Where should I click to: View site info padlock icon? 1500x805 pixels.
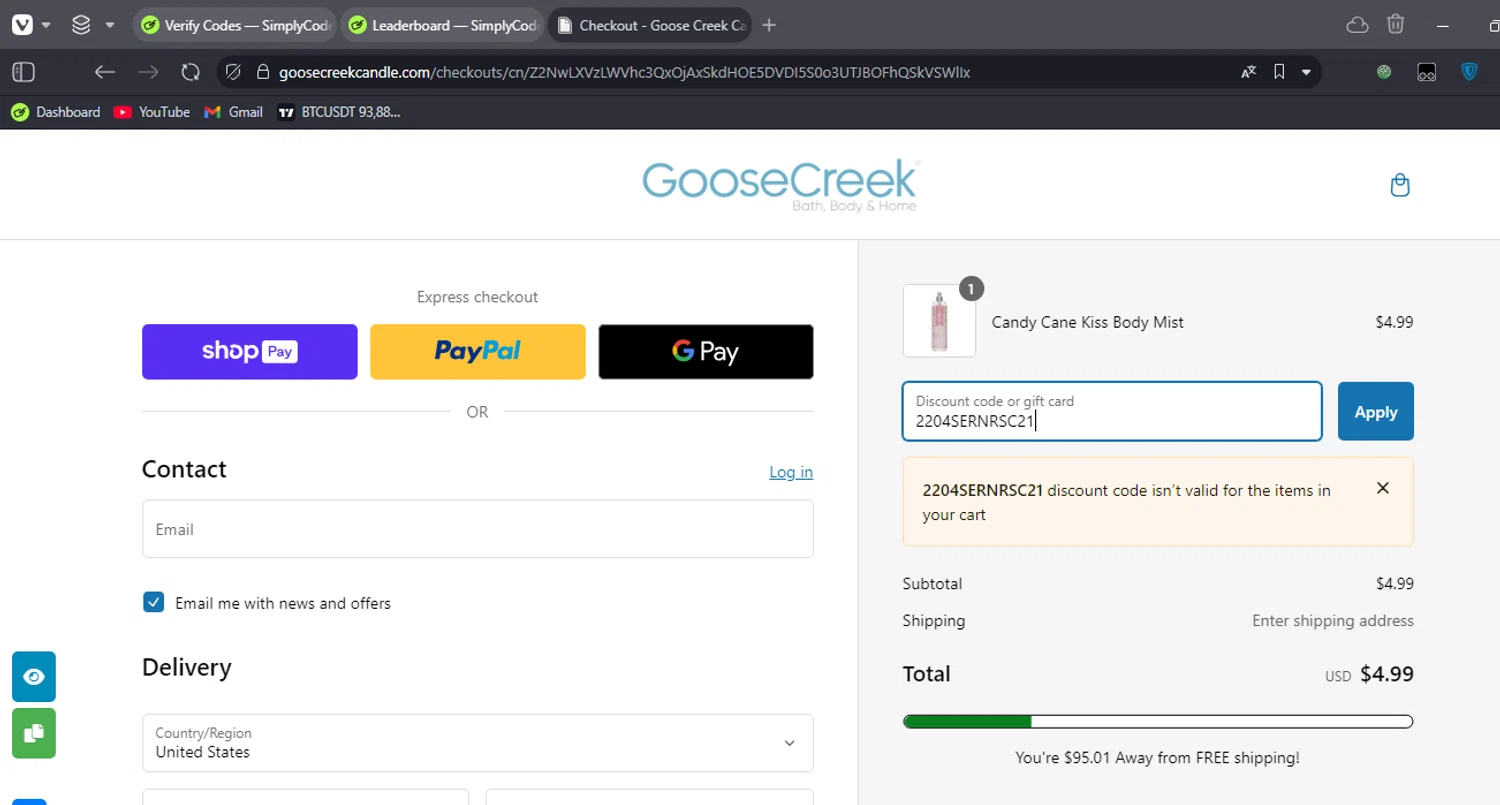(x=263, y=72)
